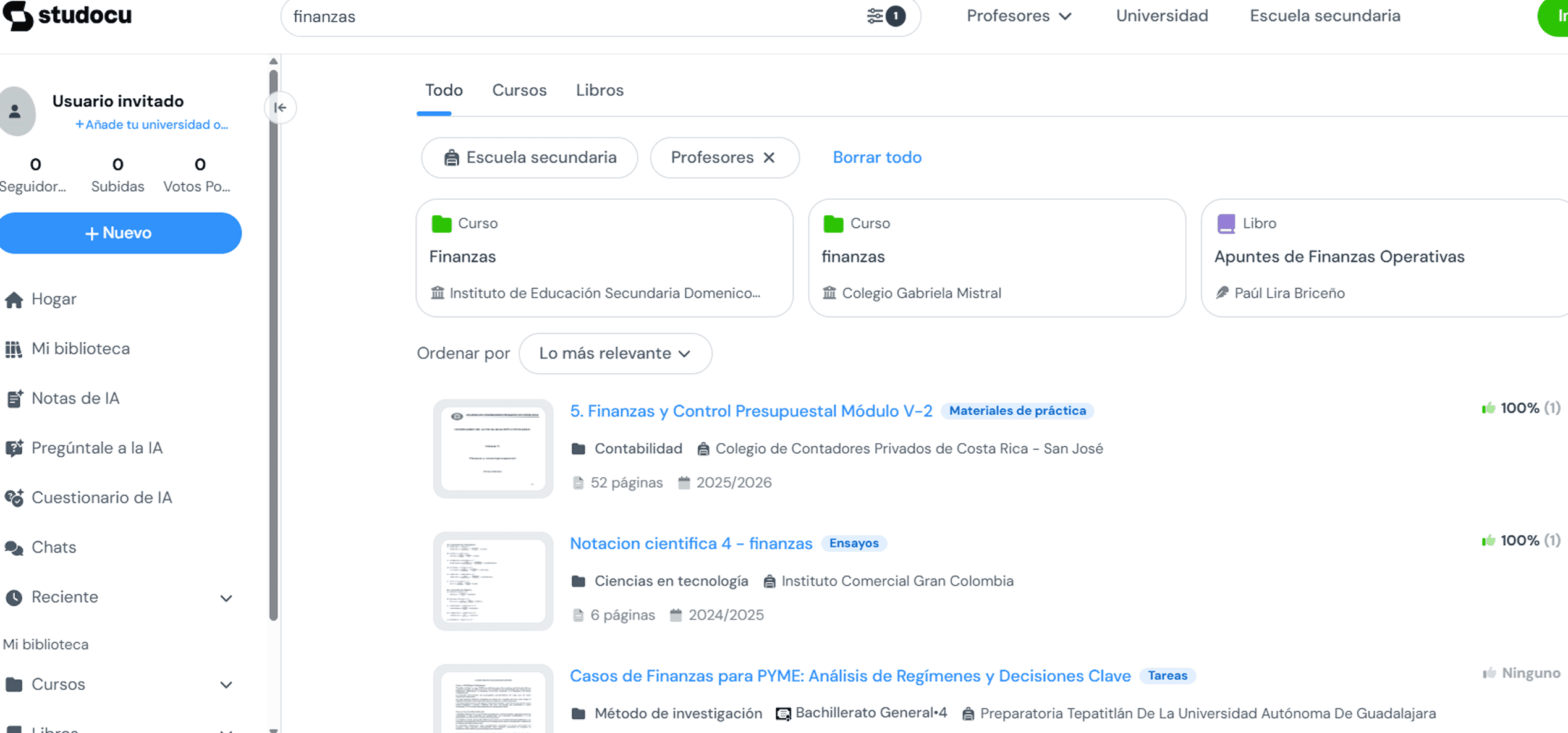Toggle the Escuela secundaria filter chip
The width and height of the screenshot is (1568, 733).
click(530, 158)
